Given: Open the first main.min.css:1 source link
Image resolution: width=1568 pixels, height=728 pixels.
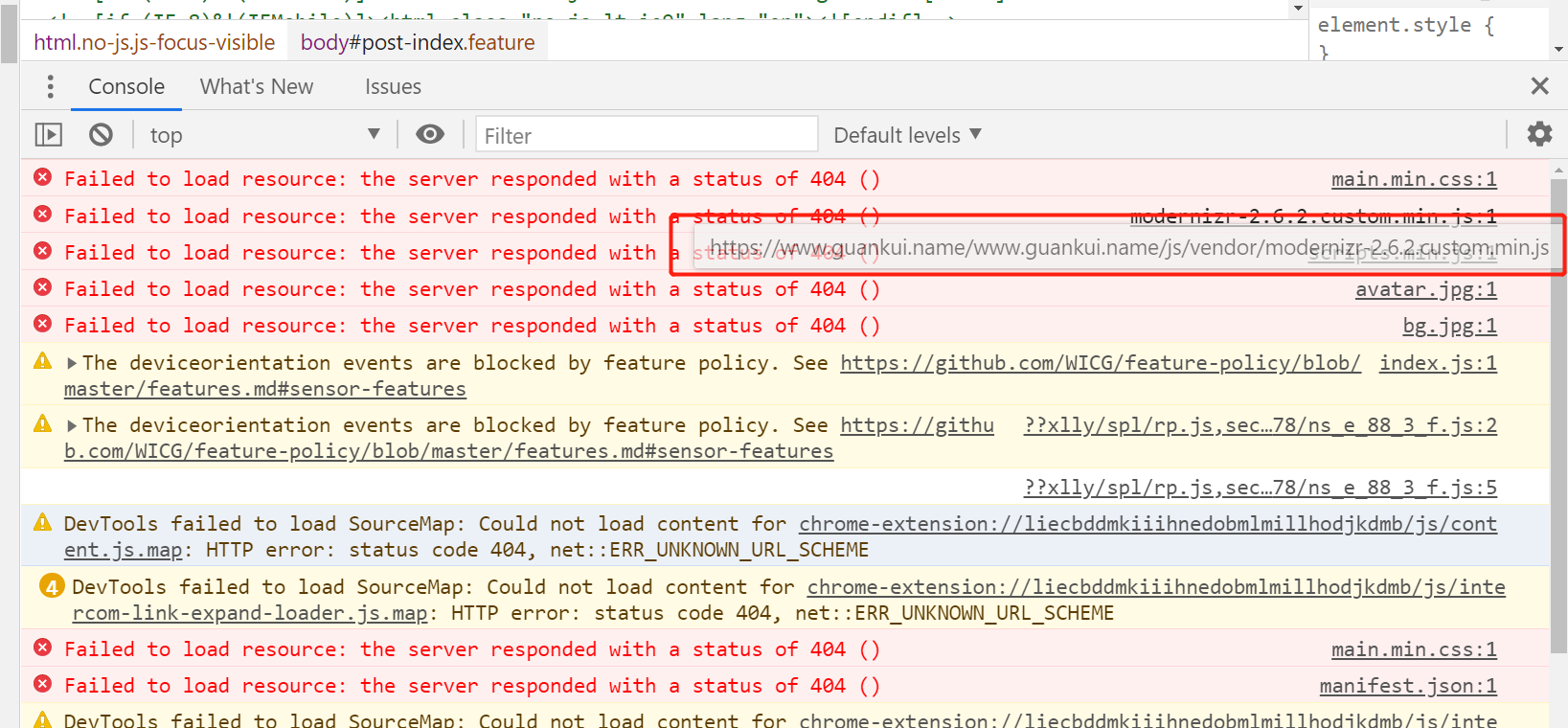Looking at the screenshot, I should [1414, 179].
